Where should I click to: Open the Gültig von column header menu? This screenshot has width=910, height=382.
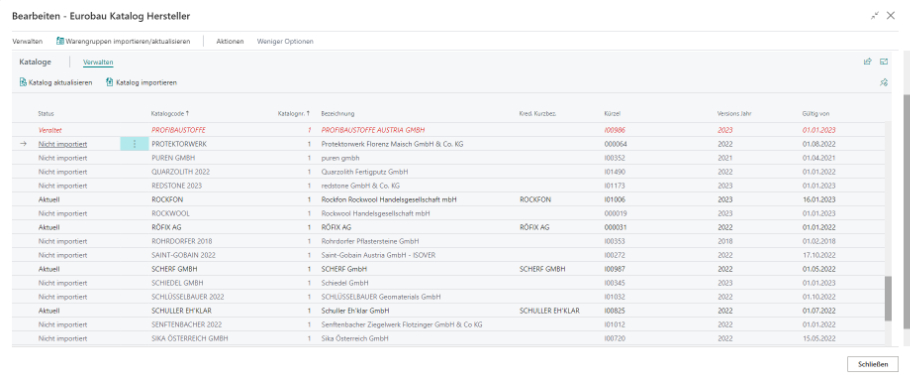pyautogui.click(x=815, y=113)
